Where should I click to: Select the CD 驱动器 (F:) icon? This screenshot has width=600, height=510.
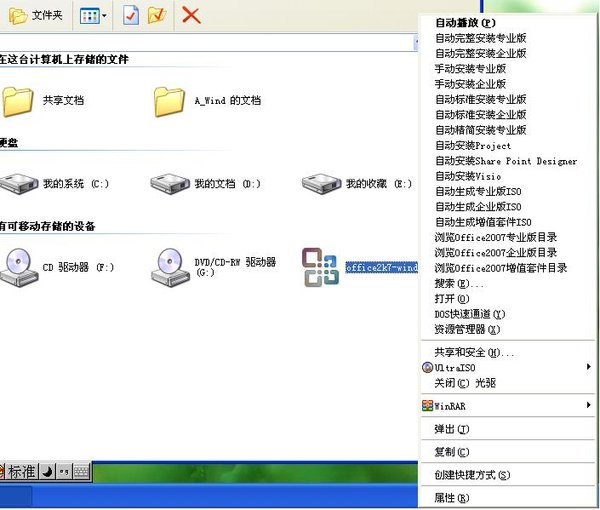pyautogui.click(x=19, y=267)
